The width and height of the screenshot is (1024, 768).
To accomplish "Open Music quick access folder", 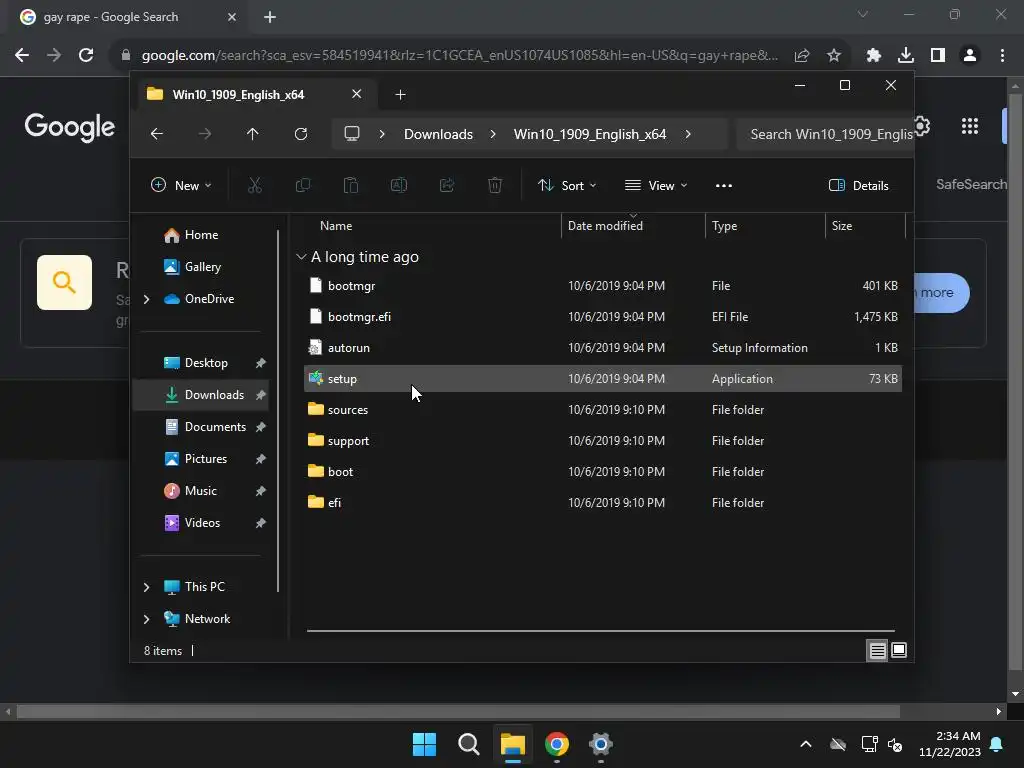I will (x=200, y=491).
